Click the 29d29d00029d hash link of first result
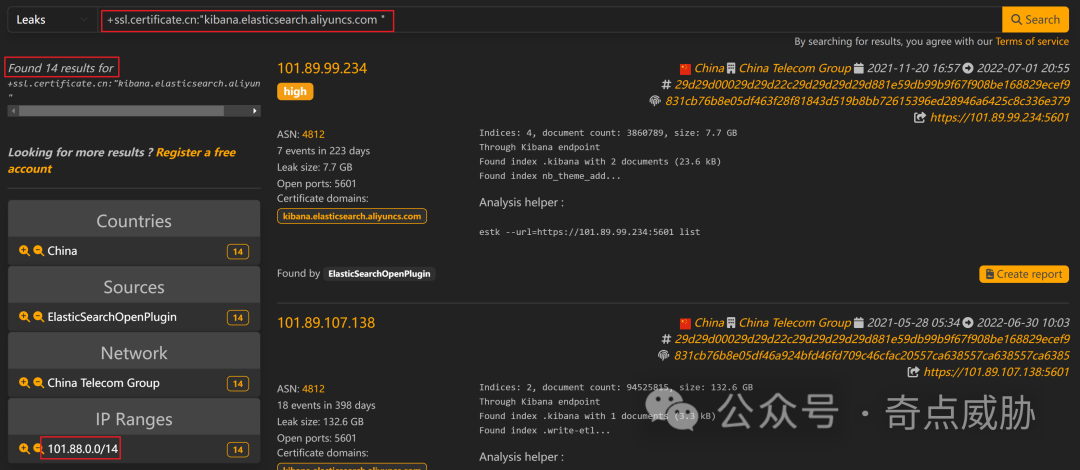 [x=872, y=85]
